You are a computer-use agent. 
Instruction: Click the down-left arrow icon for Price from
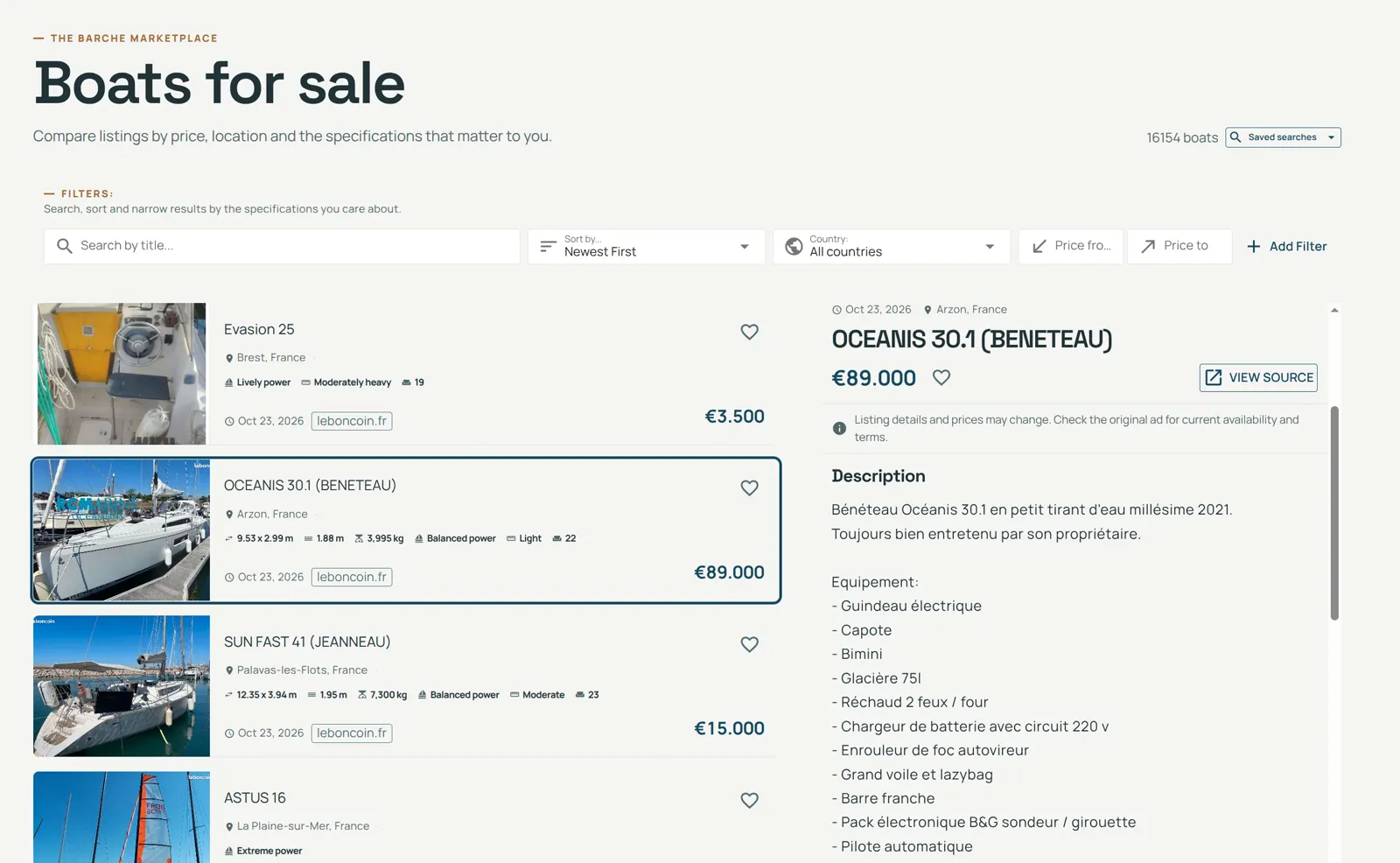[1039, 247]
